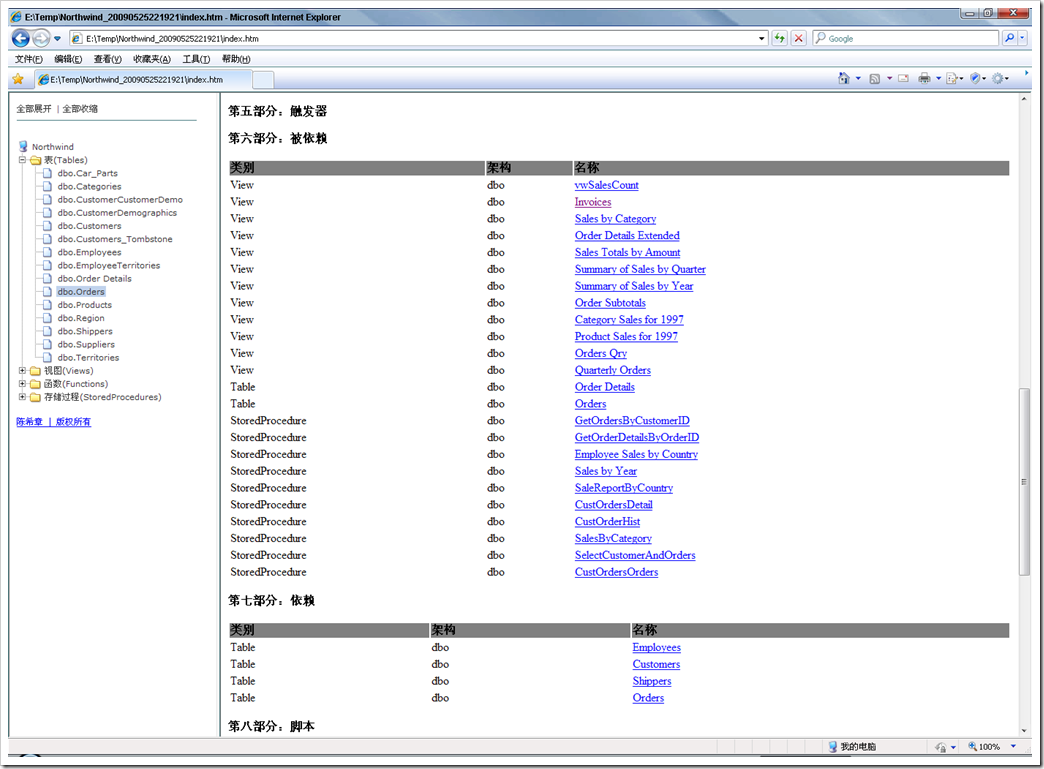Open the Shippers dependency link
The width and height of the screenshot is (1044, 769).
point(652,681)
